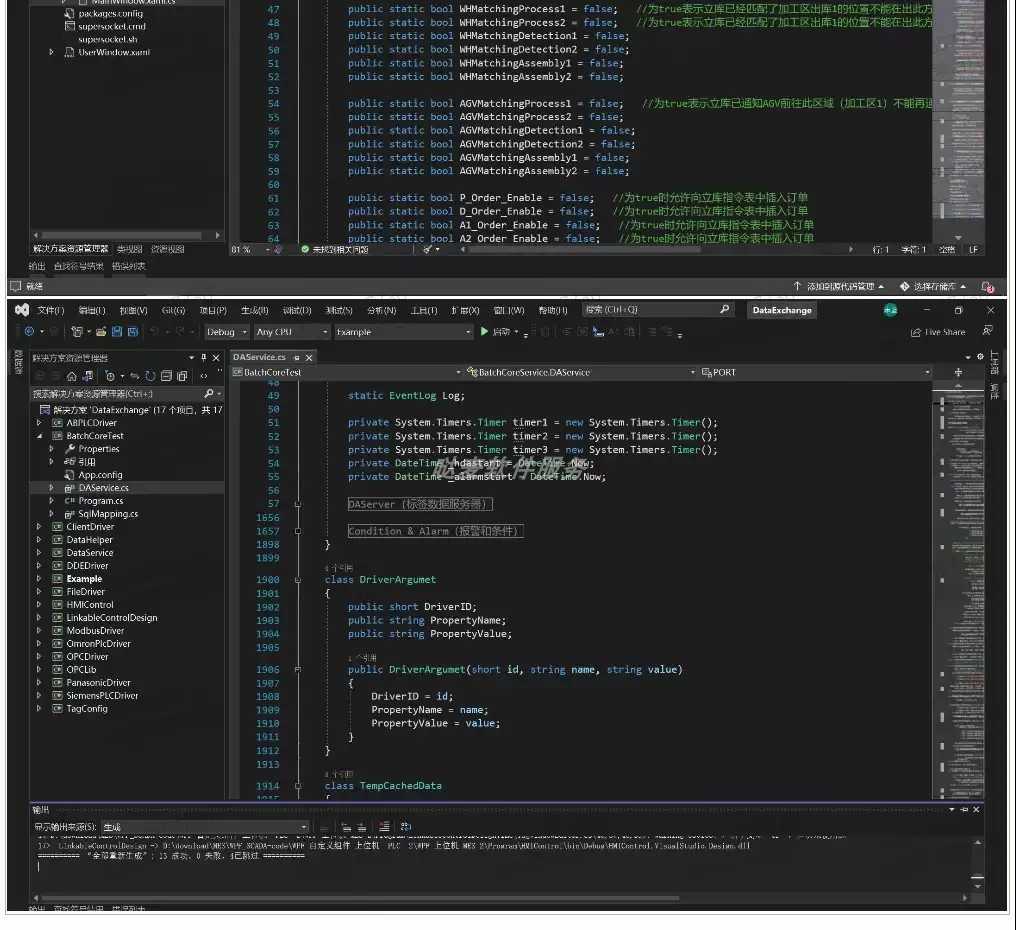
Task: Click the DataExchange solution name button
Action: tap(782, 310)
